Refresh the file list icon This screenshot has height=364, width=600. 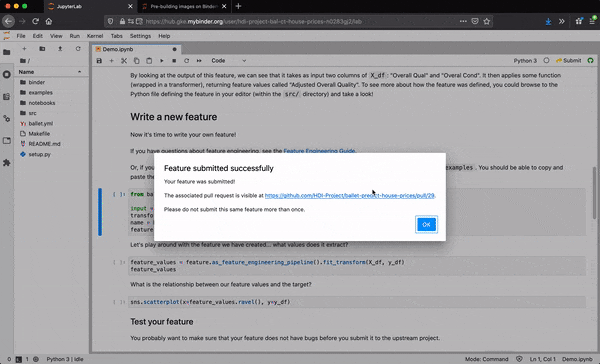(78, 49)
